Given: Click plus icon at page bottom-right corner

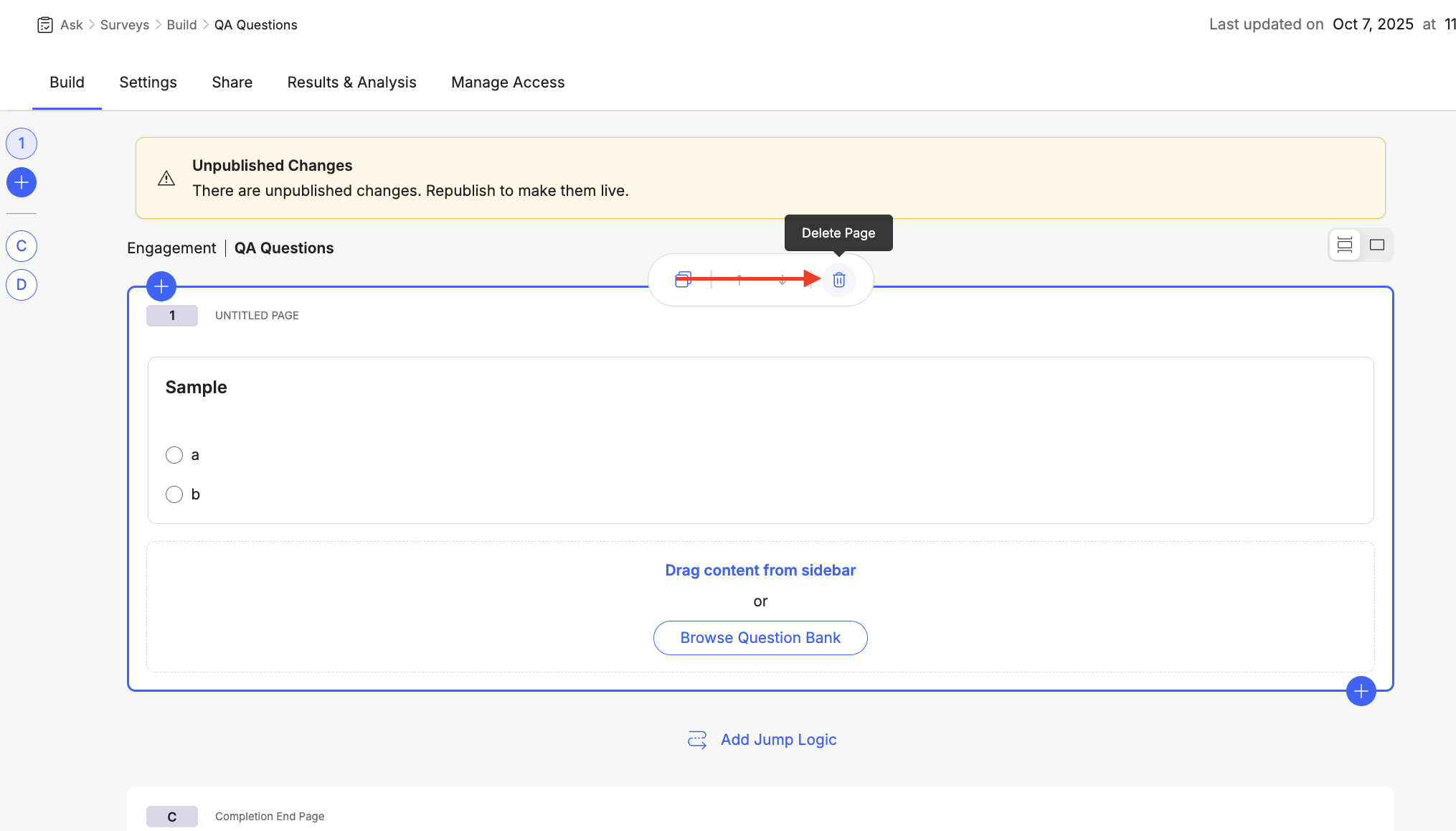Looking at the screenshot, I should pyautogui.click(x=1361, y=691).
